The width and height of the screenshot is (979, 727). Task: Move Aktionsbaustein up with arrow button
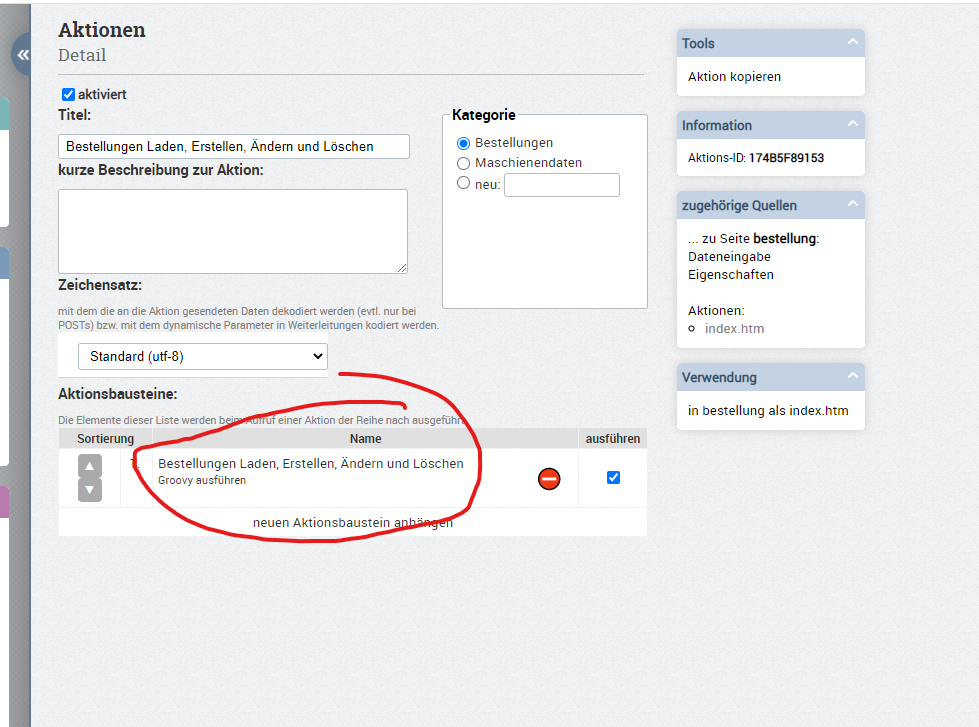[90, 466]
